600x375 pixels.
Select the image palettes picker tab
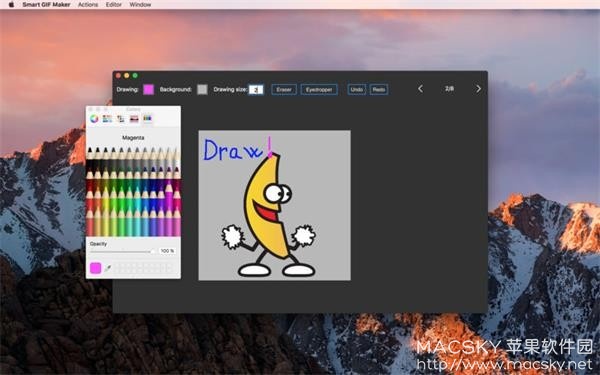[x=134, y=119]
